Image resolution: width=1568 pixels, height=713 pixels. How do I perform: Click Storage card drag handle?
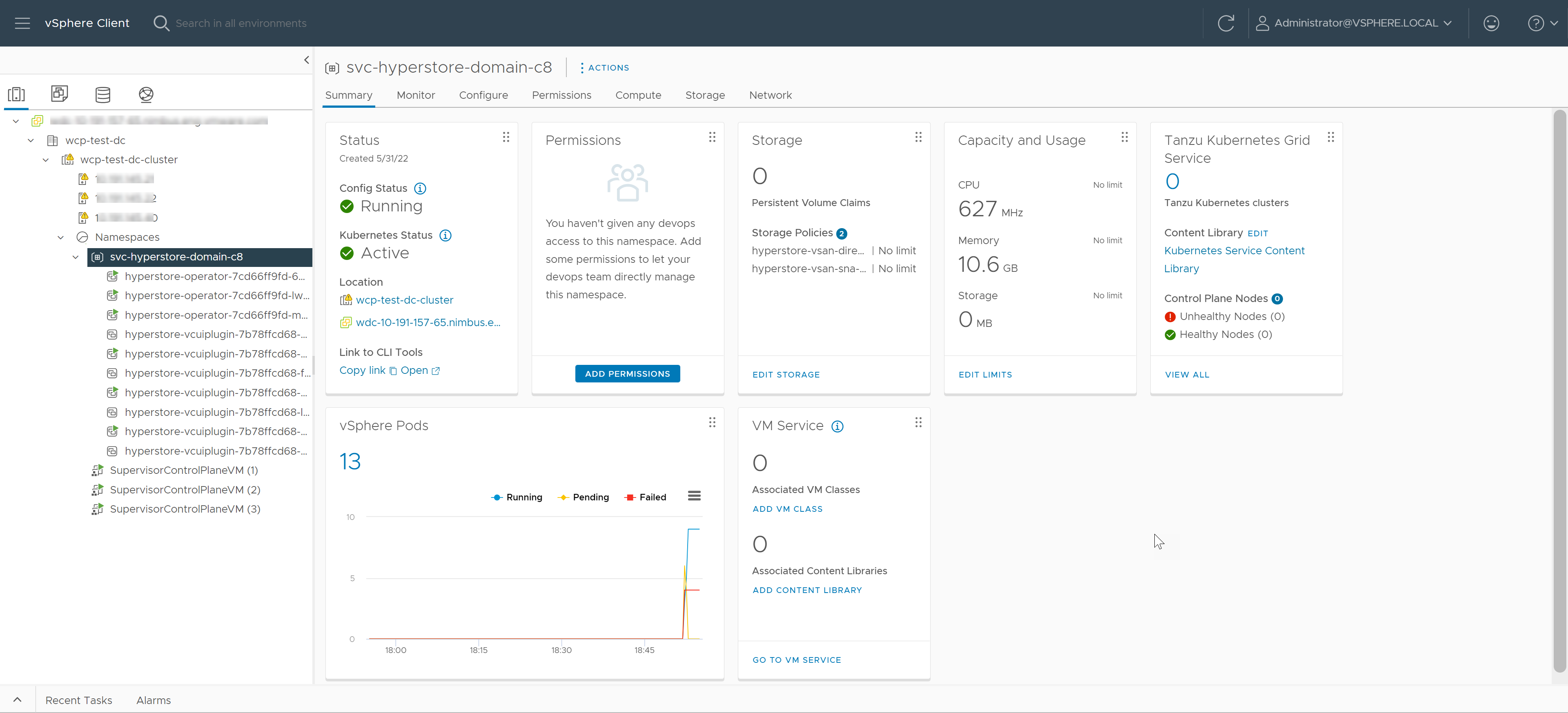point(918,138)
